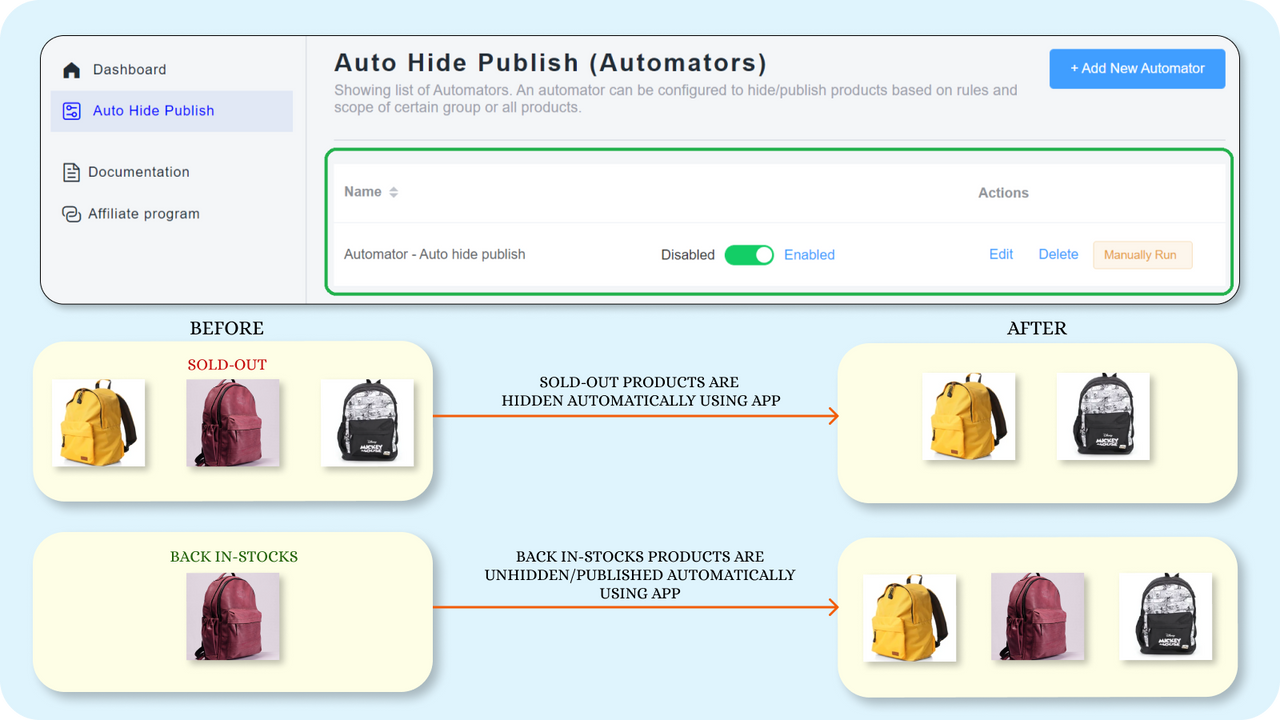Click the Auto Hide Publish sidebar icon

[x=71, y=110]
